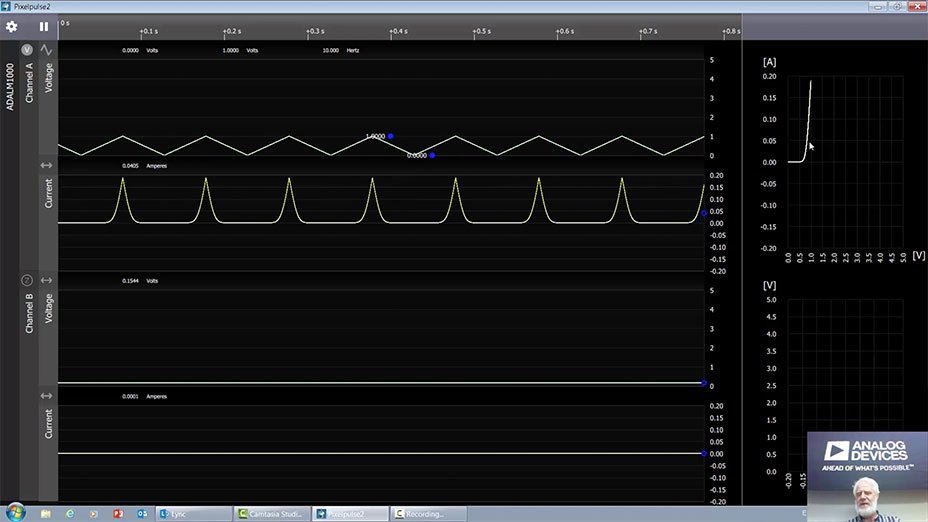The image size is (928, 522).
Task: Click Channel B current double-arrow mode icon
Action: [x=46, y=395]
